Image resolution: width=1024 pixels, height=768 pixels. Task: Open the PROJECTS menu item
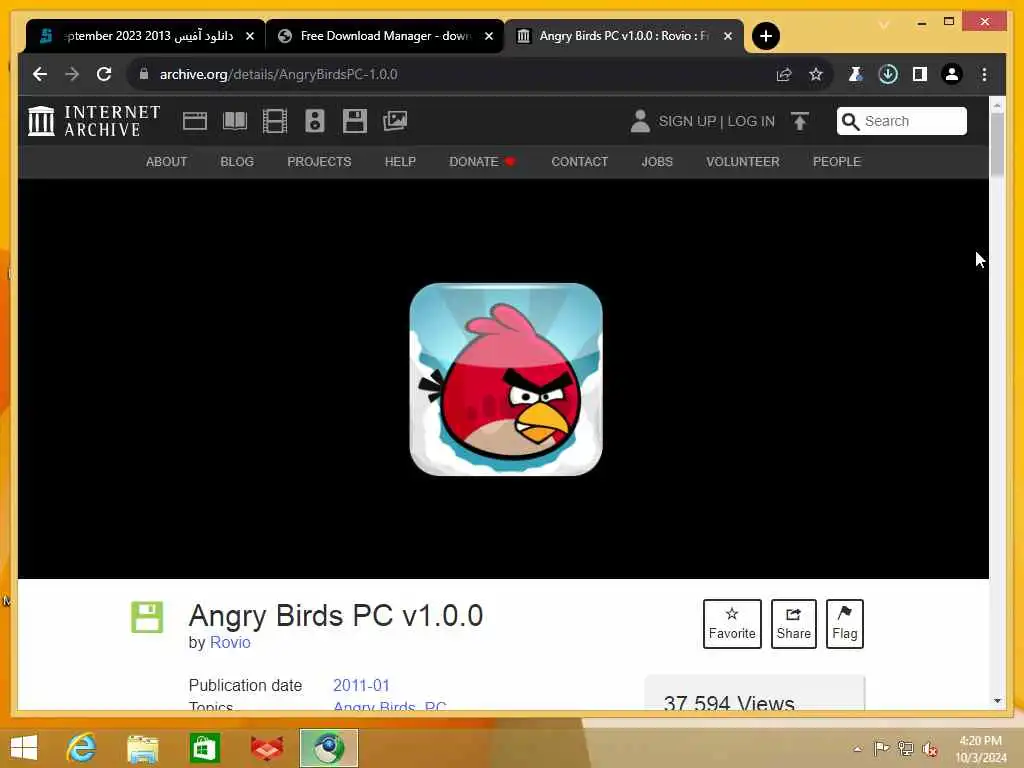pos(319,161)
